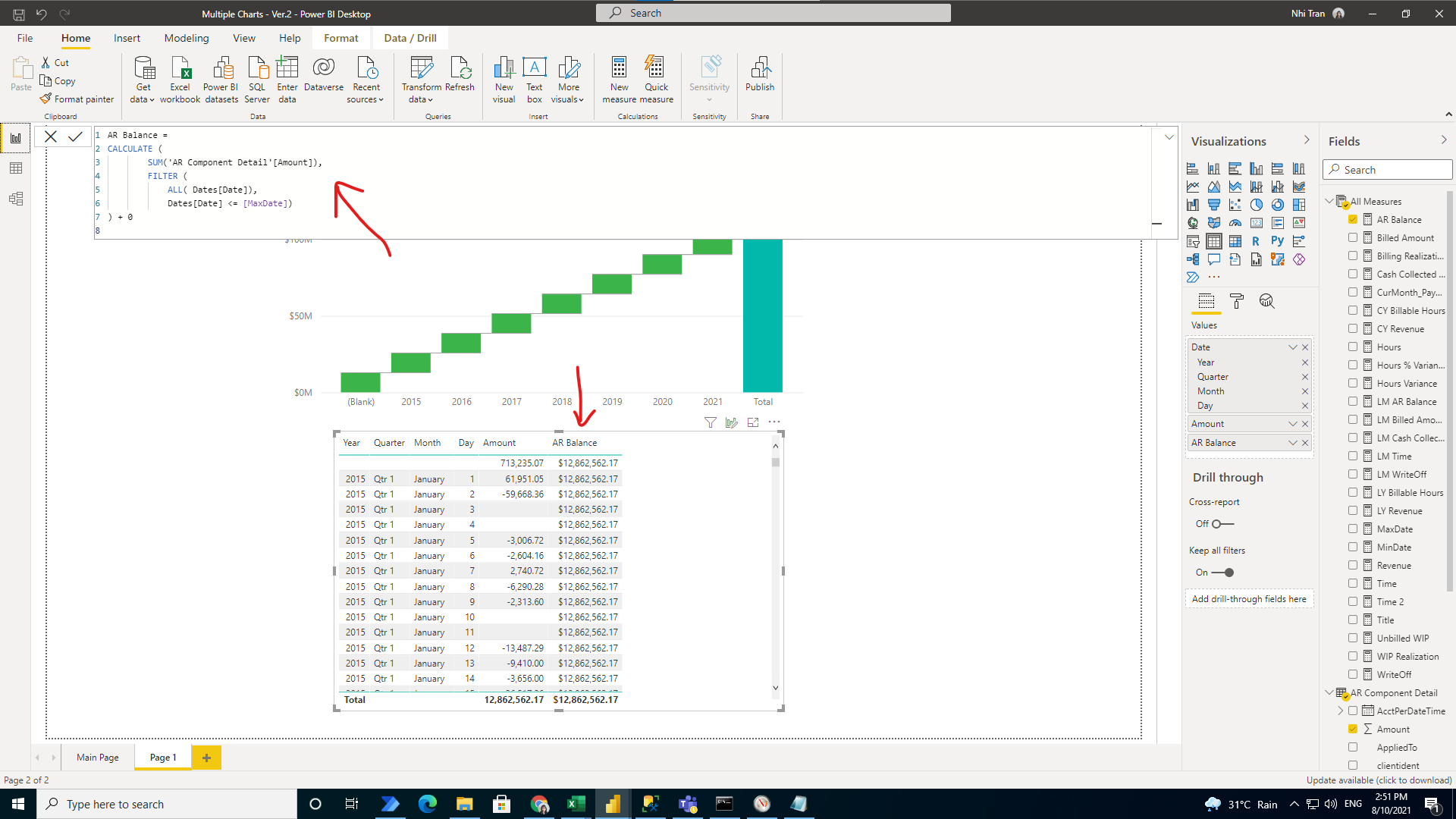
Task: Toggle Cross-report drill through switch
Action: pyautogui.click(x=1222, y=524)
